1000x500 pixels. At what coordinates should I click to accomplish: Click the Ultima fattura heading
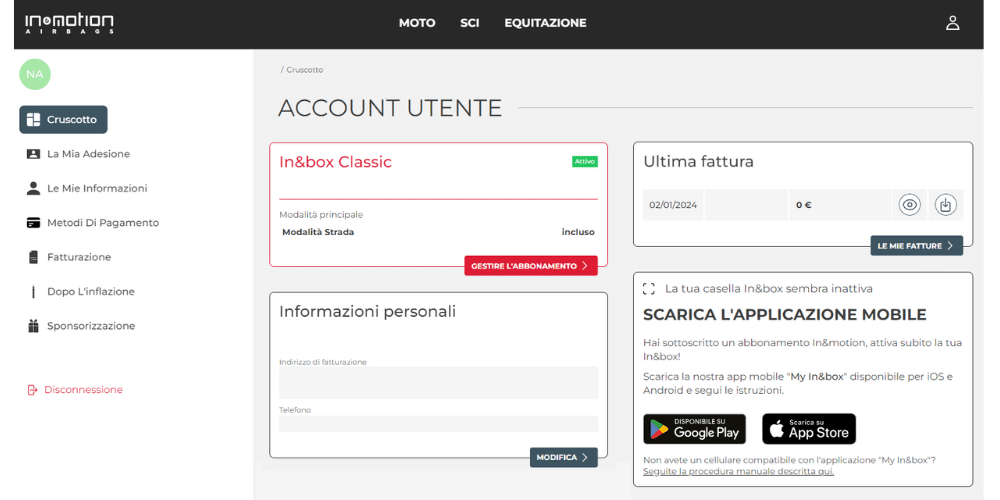pyautogui.click(x=698, y=162)
